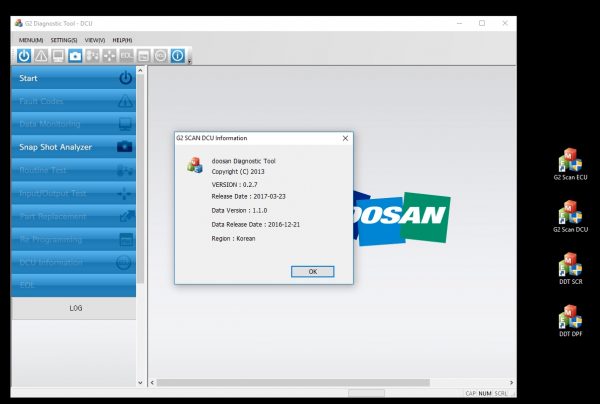
Task: Select Routine Test in the sidebar
Action: pyautogui.click(x=73, y=170)
